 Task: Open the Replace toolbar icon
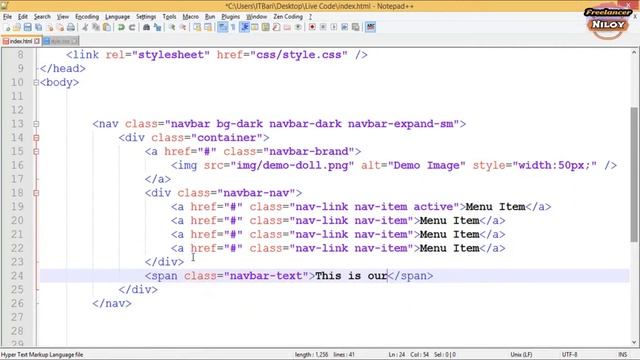pos(158,27)
